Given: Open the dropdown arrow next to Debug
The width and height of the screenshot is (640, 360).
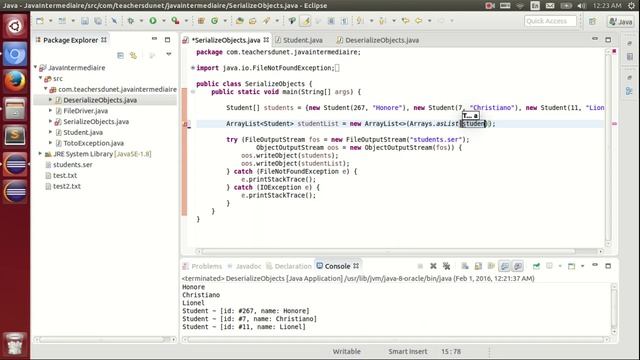Looking at the screenshot, I should 142,21.
